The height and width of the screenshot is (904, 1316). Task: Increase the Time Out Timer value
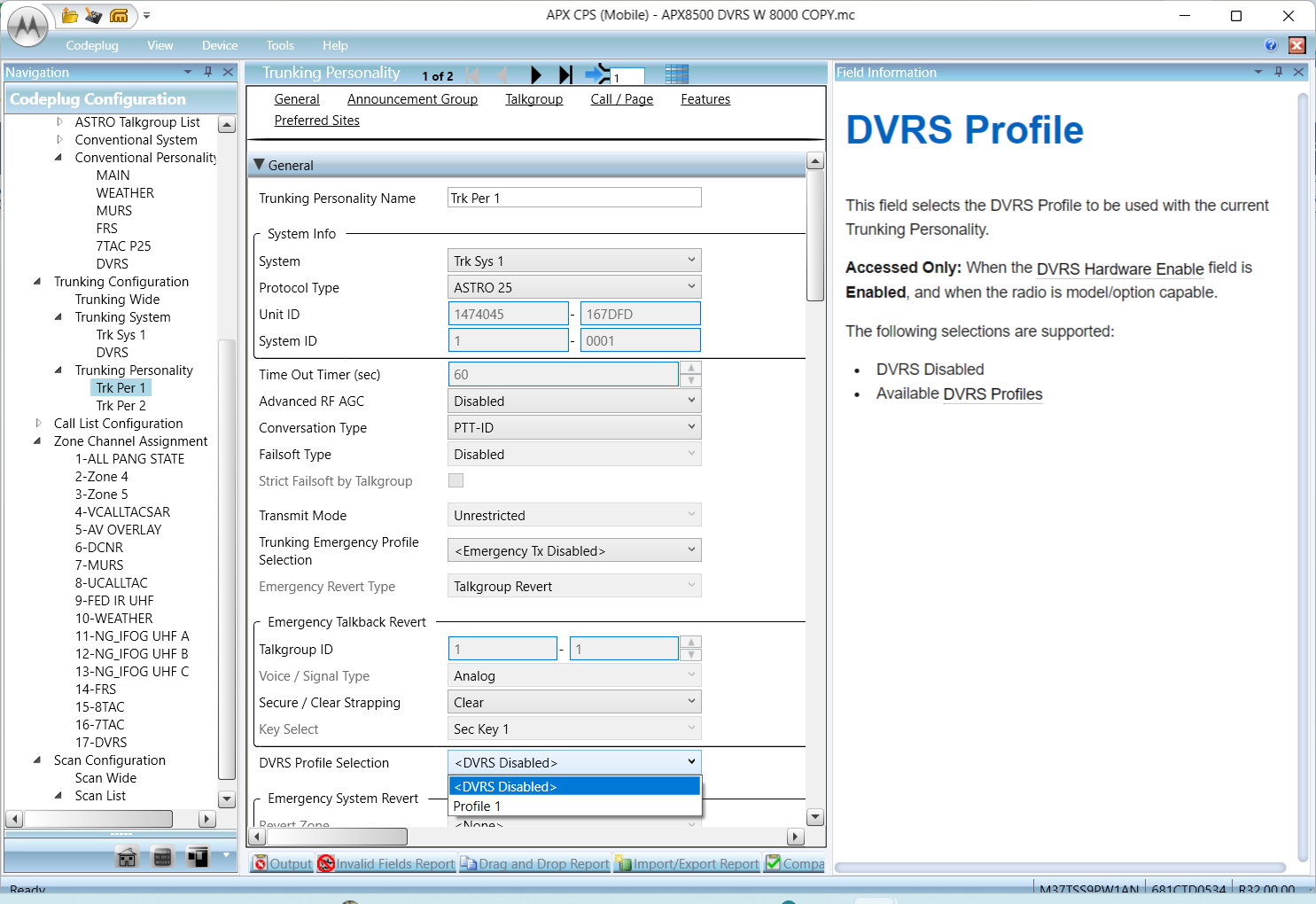coord(690,368)
